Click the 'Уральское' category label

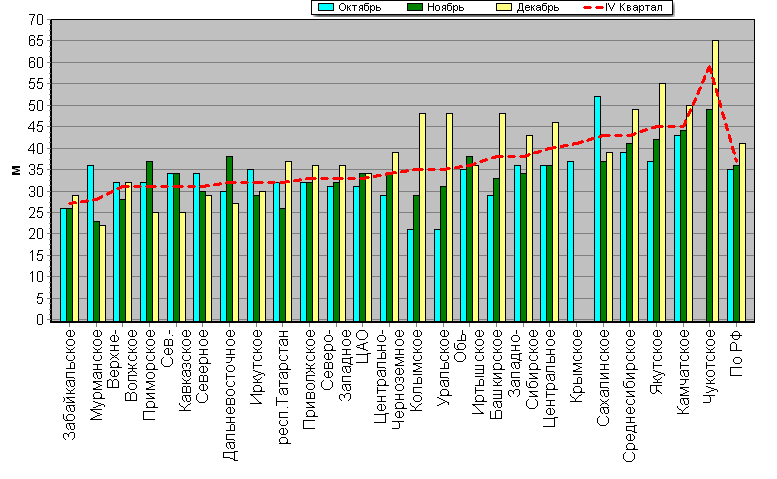click(444, 367)
